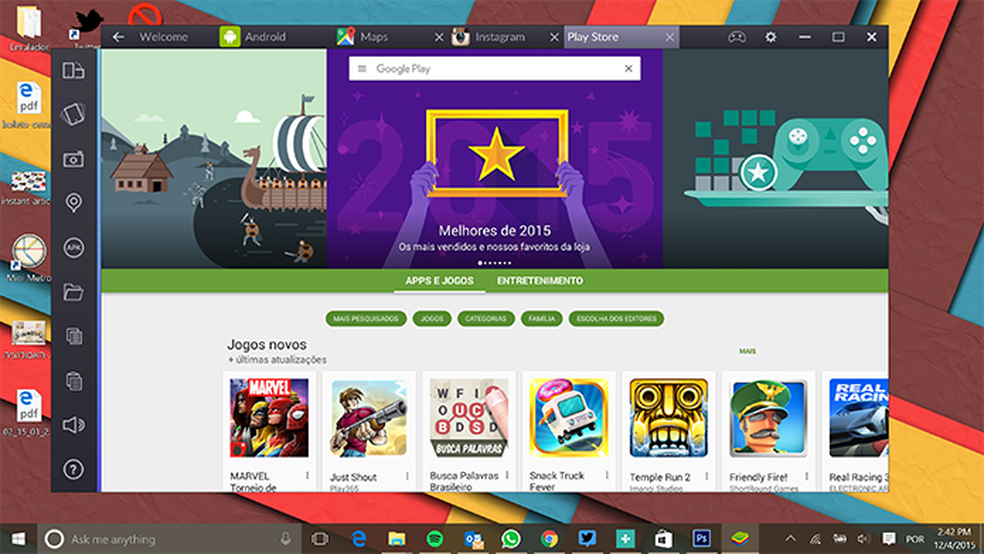Open the Snack Truck Fever thumbnail
This screenshot has height=554, width=984.
[x=569, y=417]
